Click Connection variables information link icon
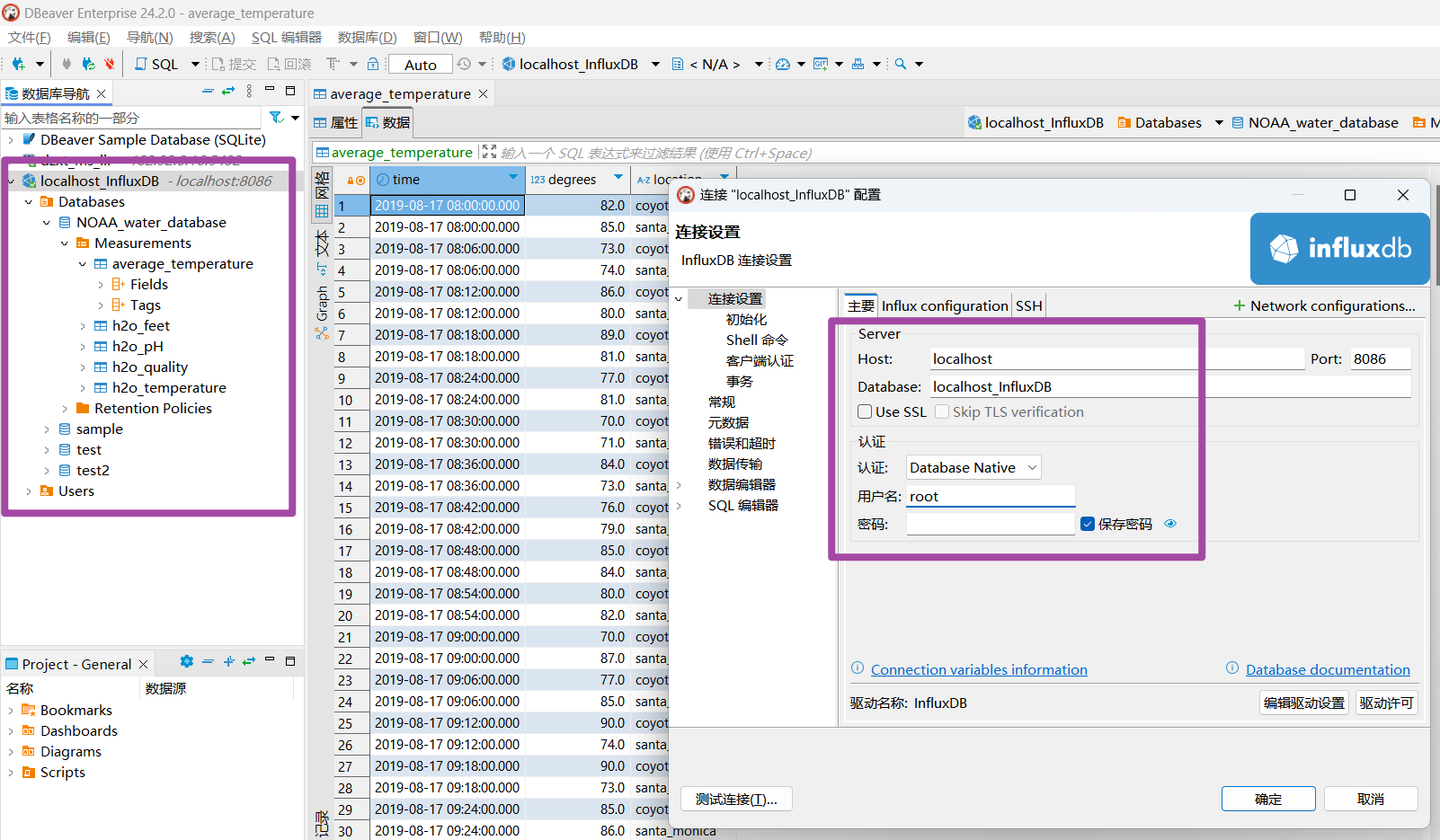This screenshot has height=840, width=1440. point(858,668)
